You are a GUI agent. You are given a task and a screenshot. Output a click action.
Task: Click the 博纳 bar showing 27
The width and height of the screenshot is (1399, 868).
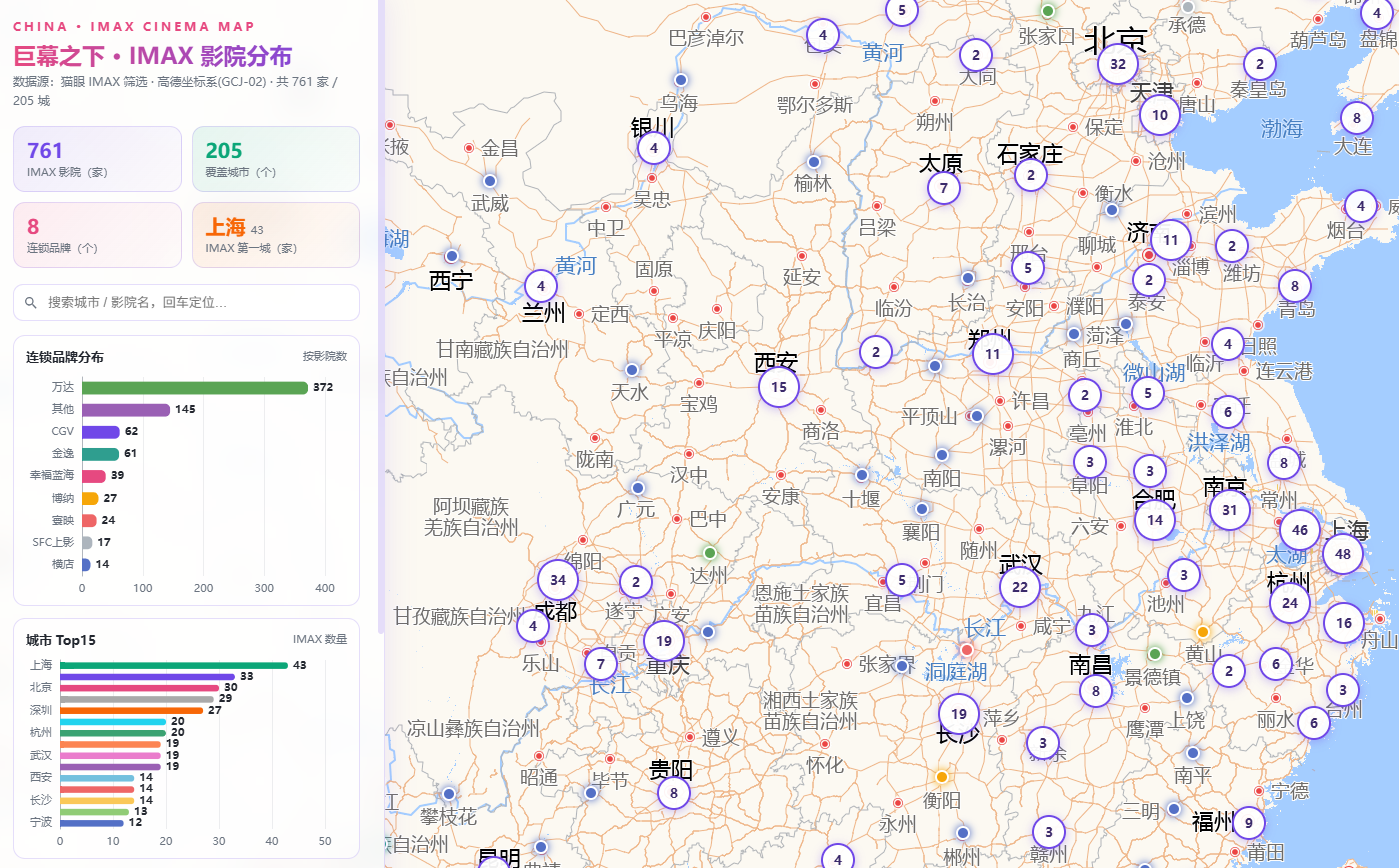(x=90, y=498)
